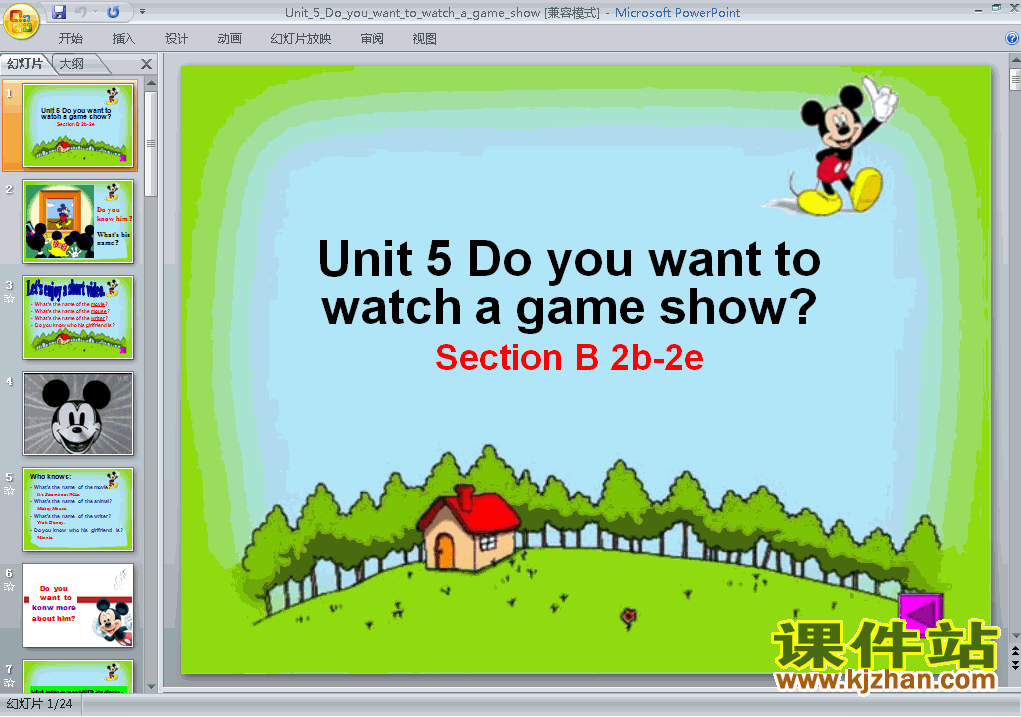Click animation star icon beside slide 7
Viewport: 1021px width, 717px height.
click(9, 682)
